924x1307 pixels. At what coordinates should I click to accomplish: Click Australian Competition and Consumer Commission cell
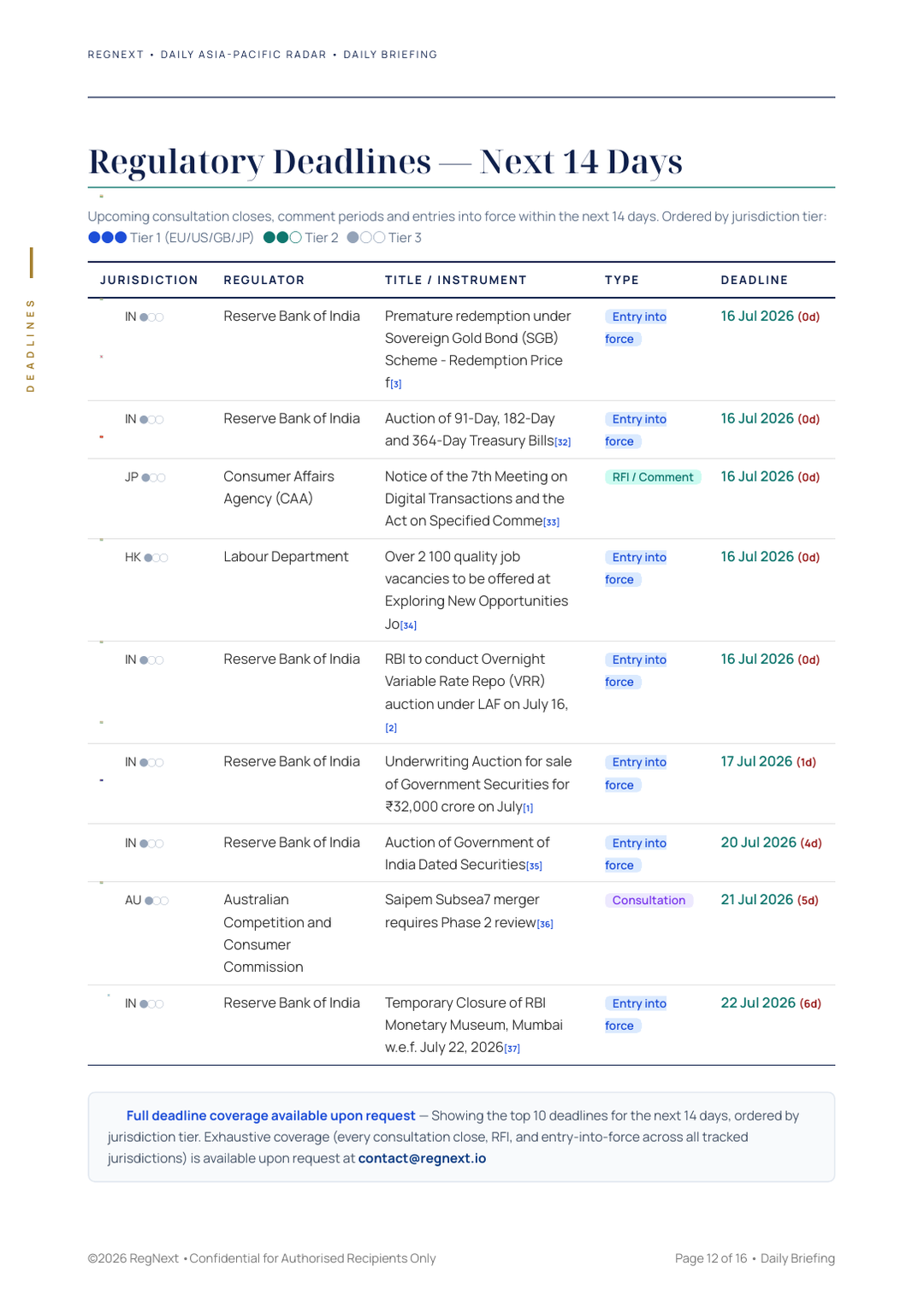pyautogui.click(x=277, y=934)
